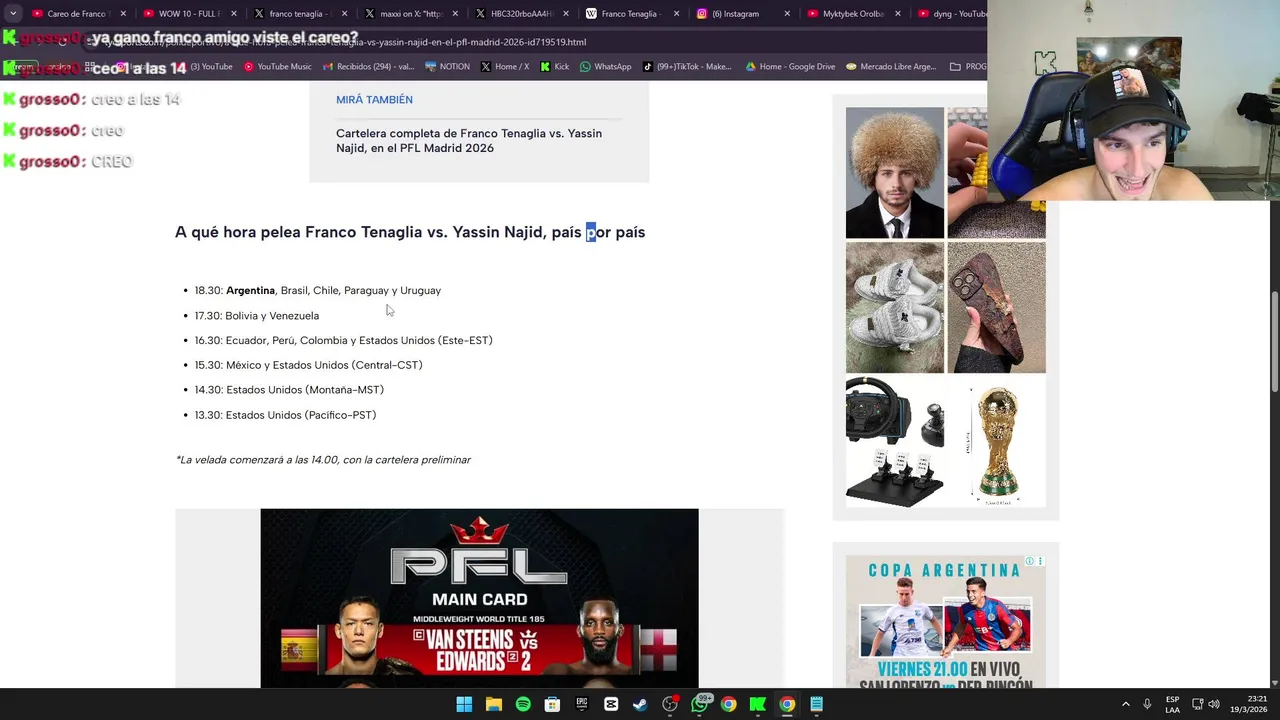The height and width of the screenshot is (720, 1280).
Task: Click the 15.30 México y Estados Unidos row
Action: [x=309, y=366]
